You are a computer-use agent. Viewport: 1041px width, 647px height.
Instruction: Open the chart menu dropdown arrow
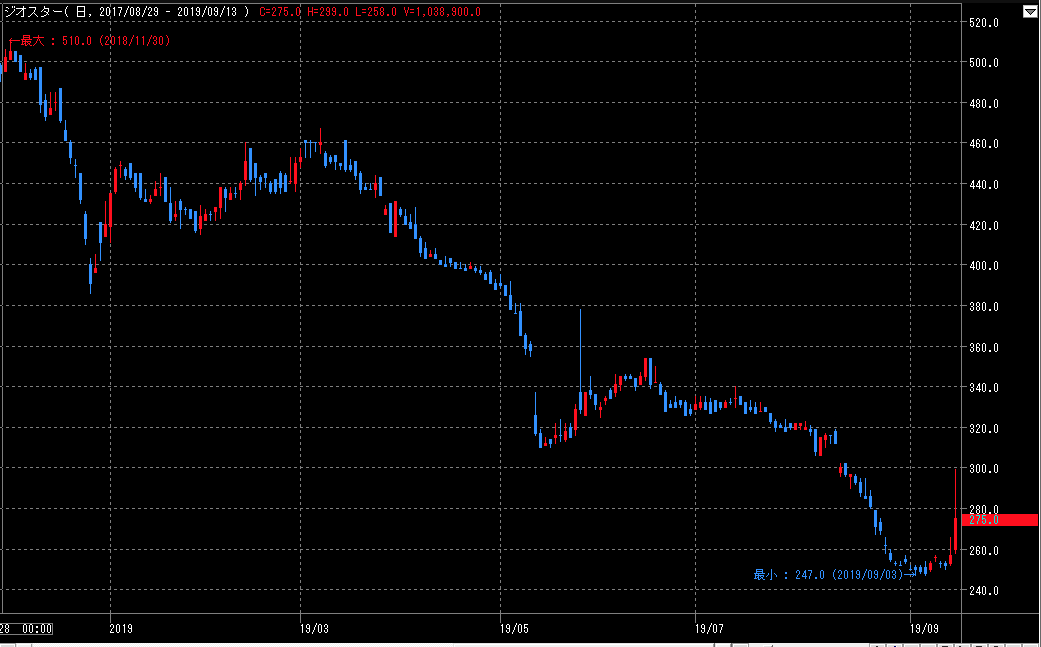tap(1030, 11)
